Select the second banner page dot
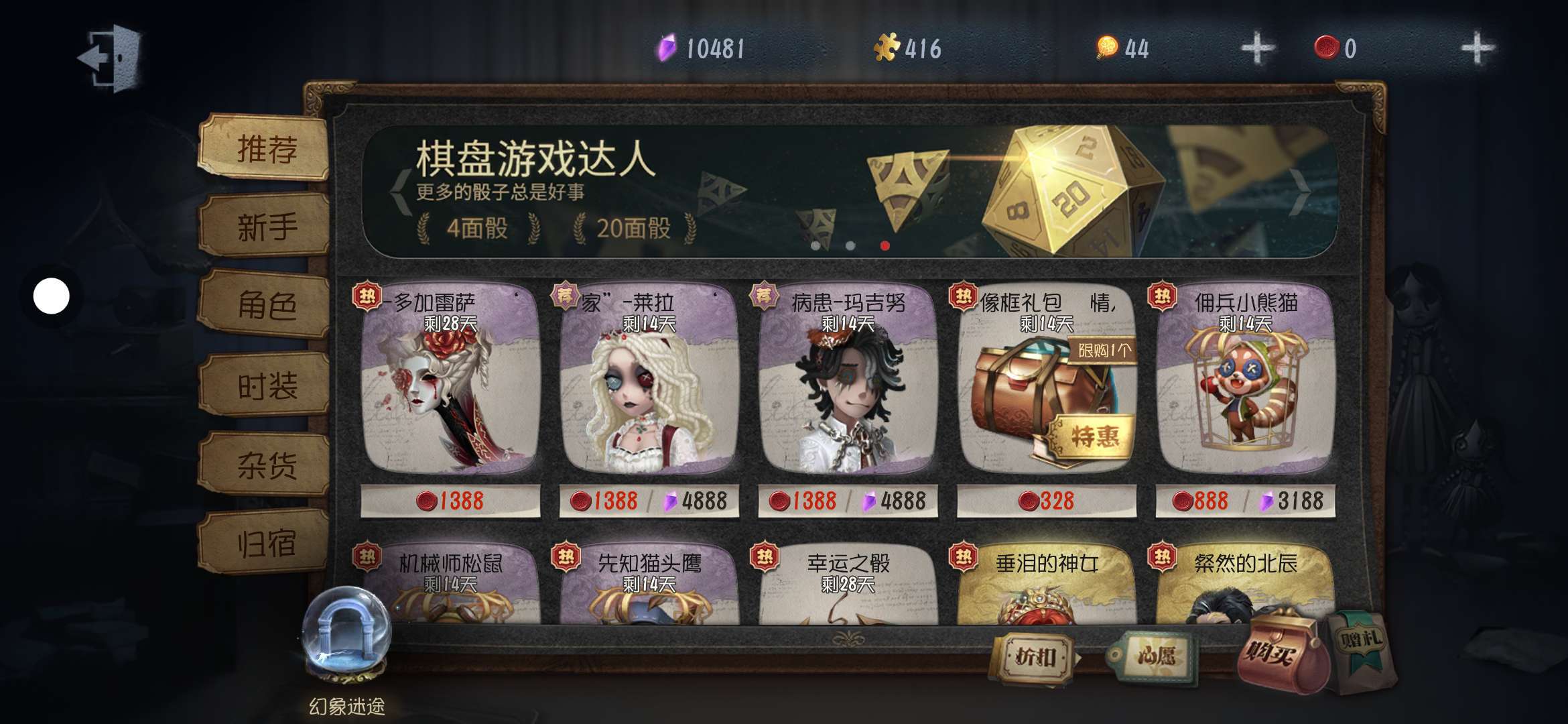 click(x=850, y=246)
